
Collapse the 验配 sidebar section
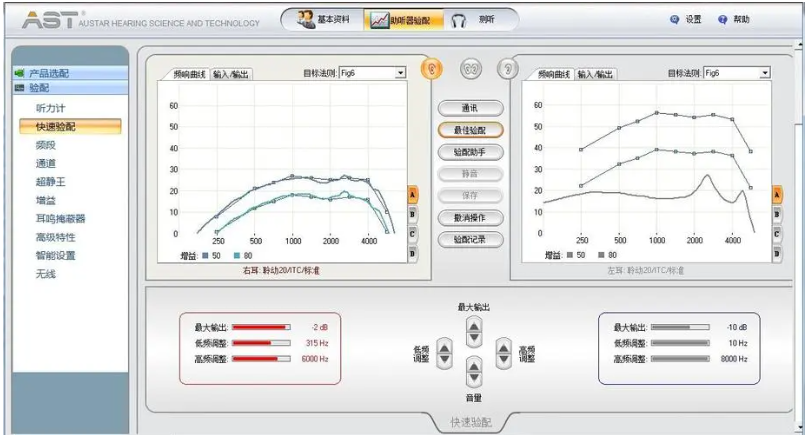pos(70,88)
